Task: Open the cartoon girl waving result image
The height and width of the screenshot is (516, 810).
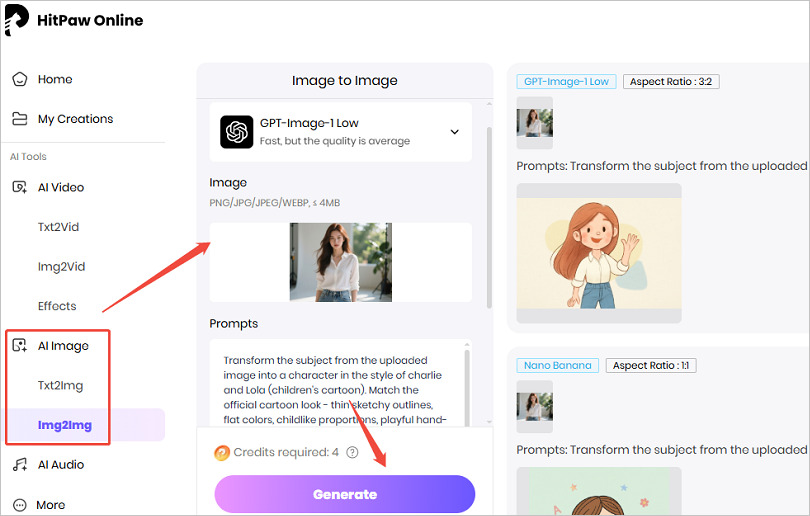Action: (599, 253)
